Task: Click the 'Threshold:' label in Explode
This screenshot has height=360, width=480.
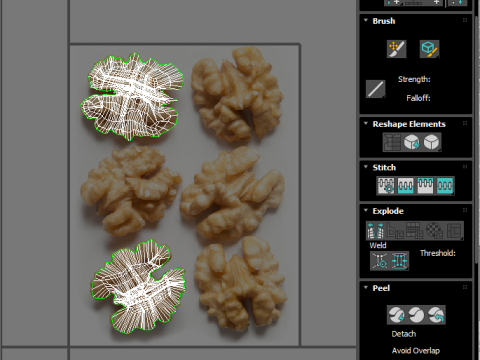Action: (438, 253)
